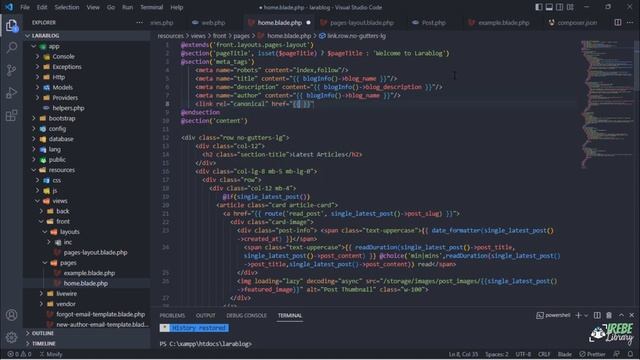Open the terminal launch profile dropdown
Image resolution: width=640 pixels, height=360 pixels.
586,315
